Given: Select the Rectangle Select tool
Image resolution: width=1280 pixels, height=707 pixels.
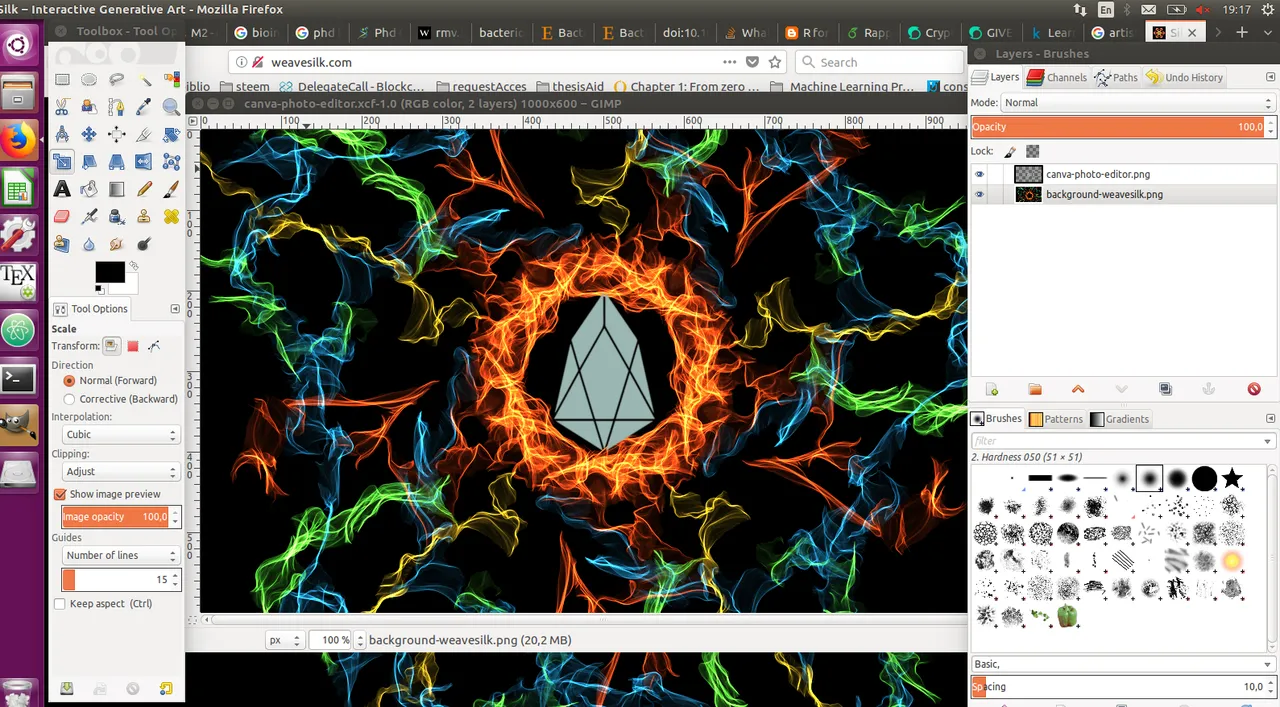Looking at the screenshot, I should pyautogui.click(x=62, y=79).
